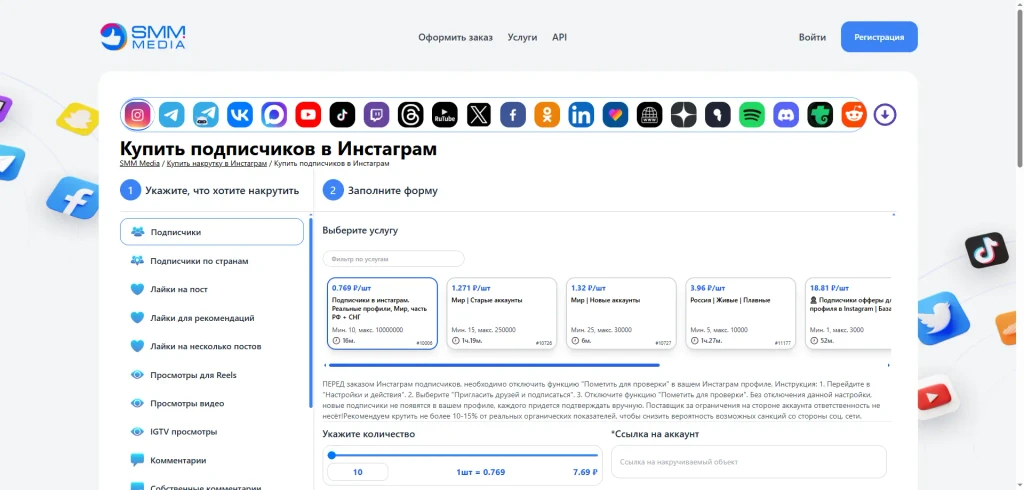Click the service cards horizontal scrollbar
Image resolution: width=1024 pixels, height=490 pixels.
pyautogui.click(x=494, y=365)
